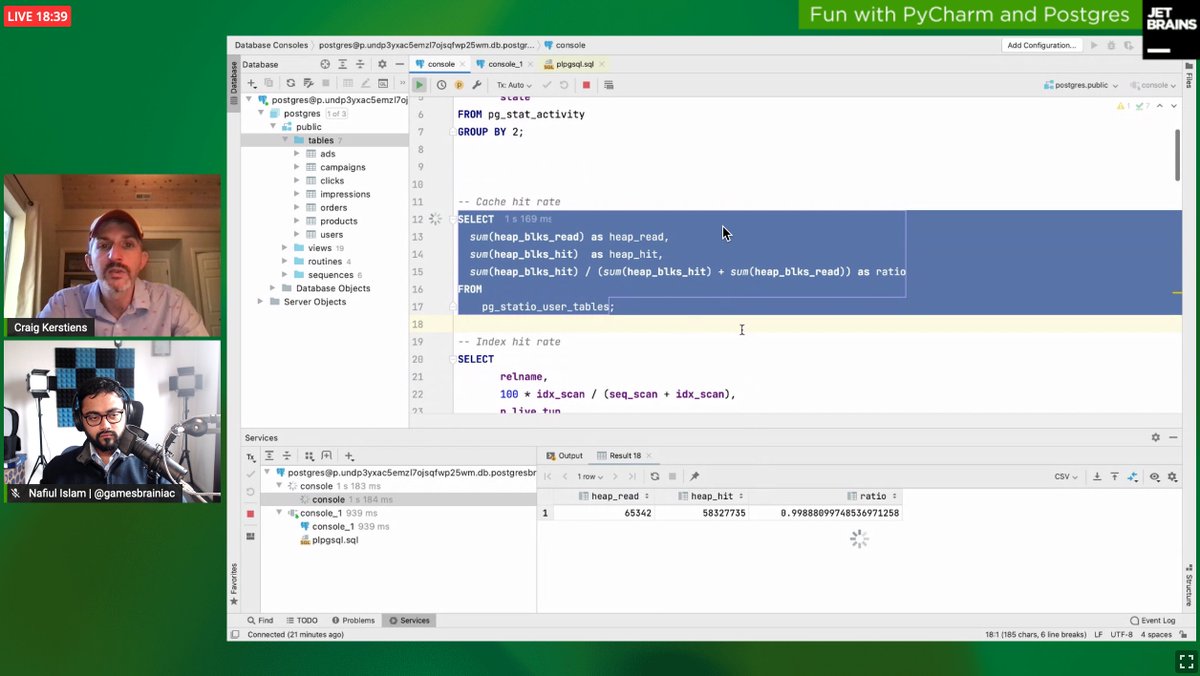Click the rollback icon in editor toolbar

point(564,85)
